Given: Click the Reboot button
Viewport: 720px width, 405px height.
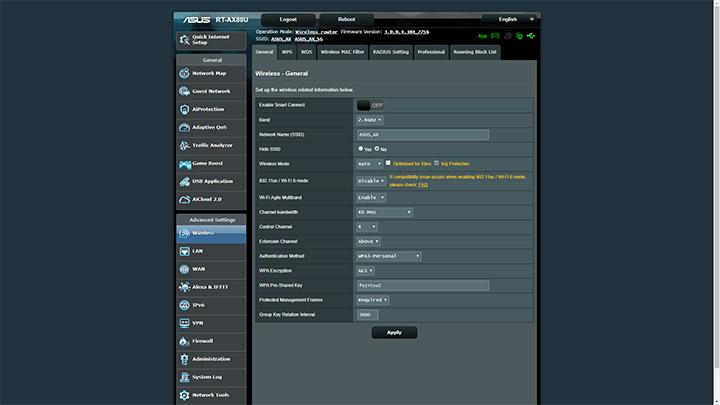Looking at the screenshot, I should coord(346,19).
